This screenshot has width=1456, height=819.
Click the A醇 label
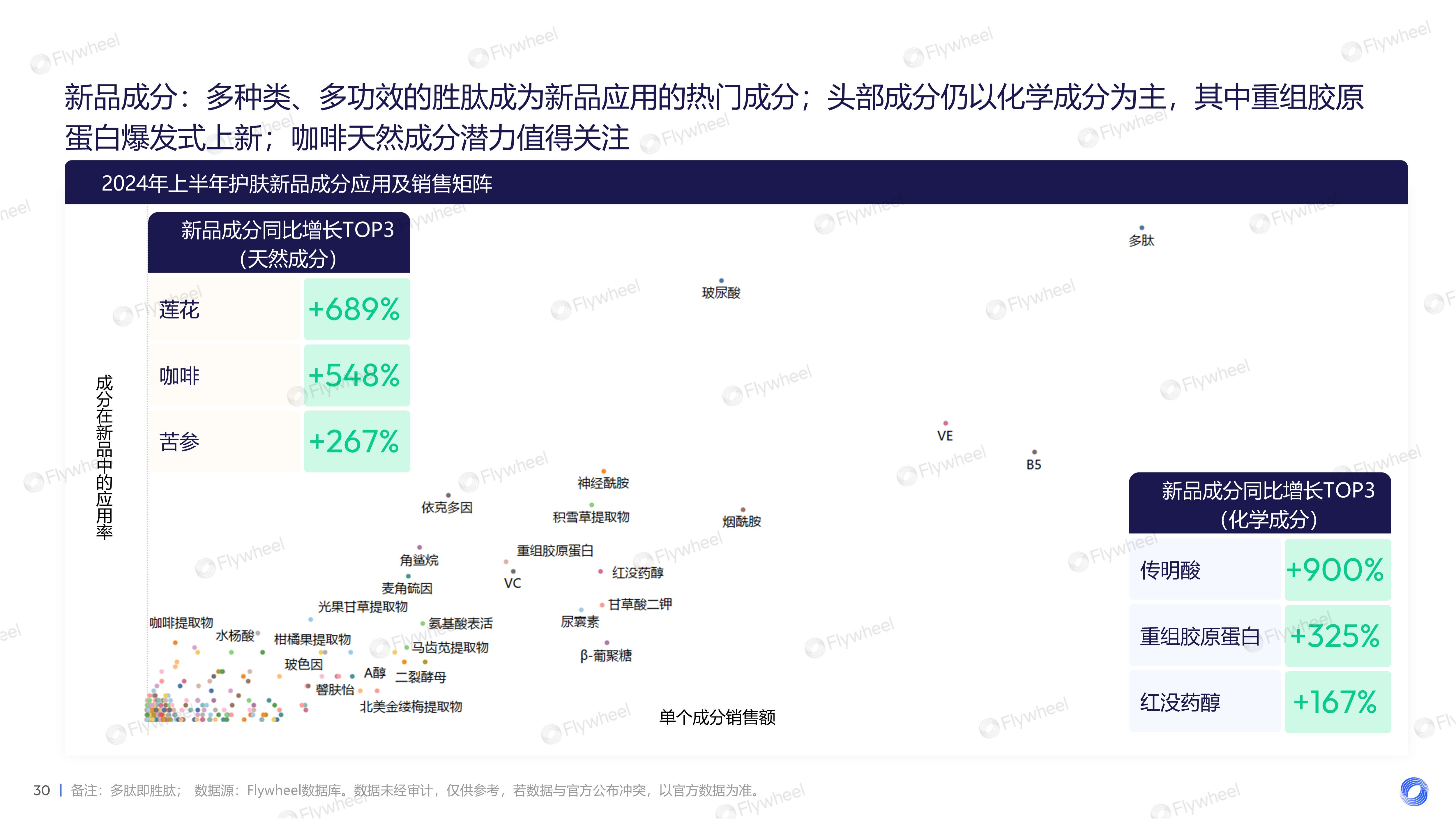point(375,673)
